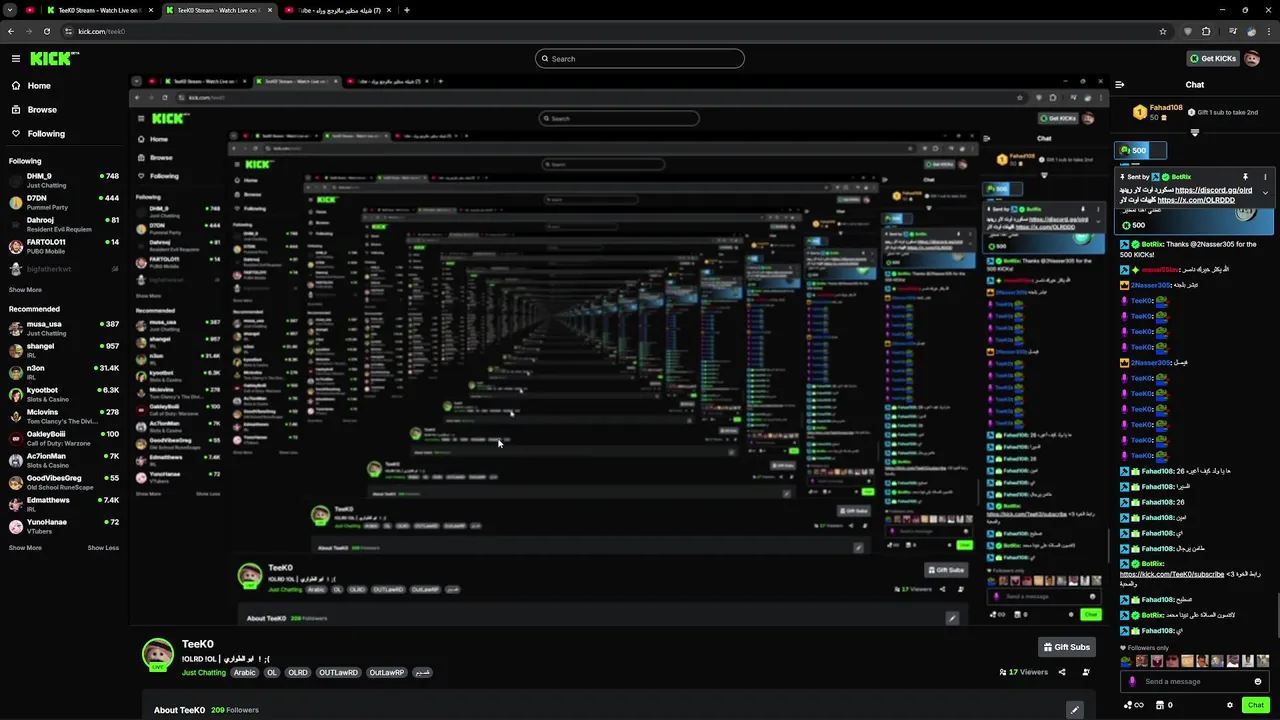
Task: Open n3on recommended channel
Action: (x=62, y=372)
